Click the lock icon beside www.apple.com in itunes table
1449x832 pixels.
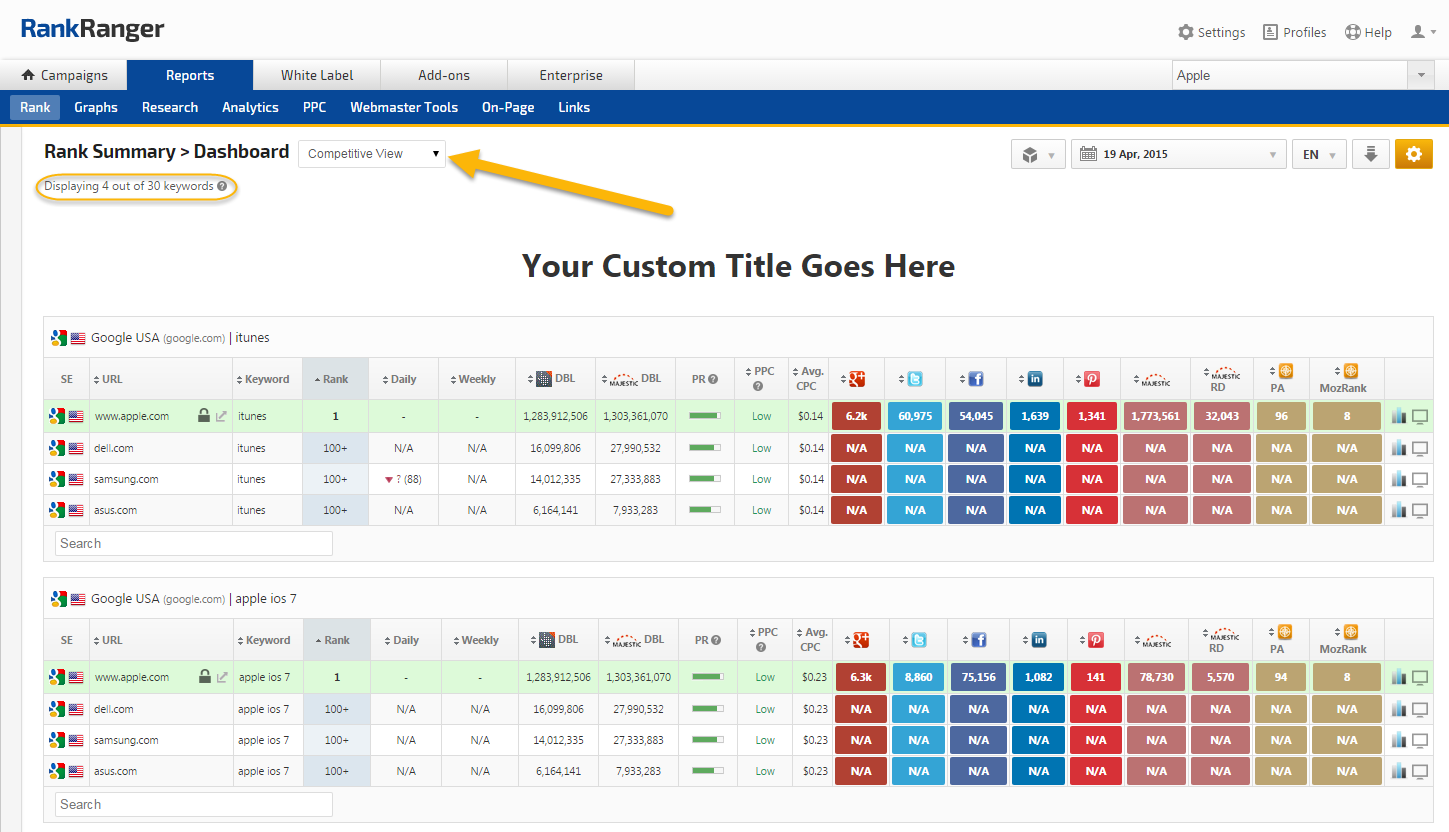coord(204,416)
